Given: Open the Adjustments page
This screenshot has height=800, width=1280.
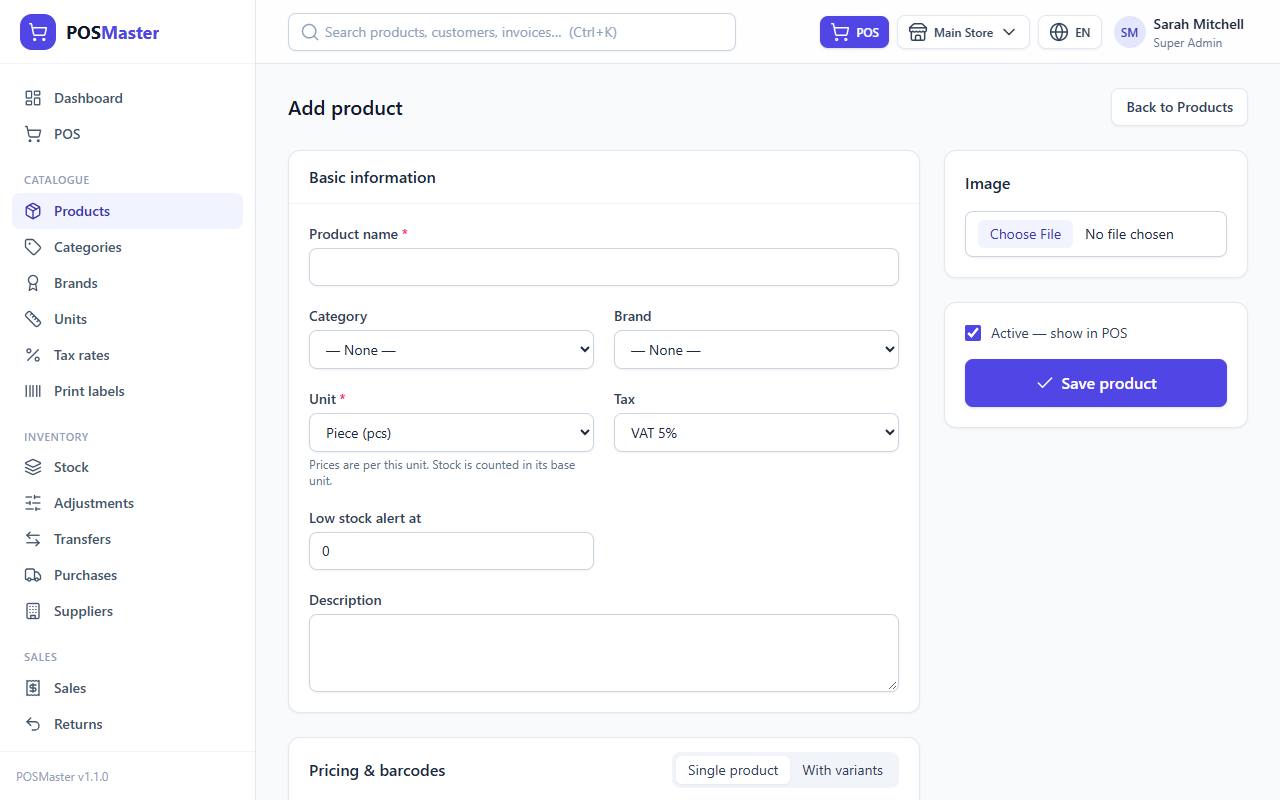Looking at the screenshot, I should [x=127, y=503].
